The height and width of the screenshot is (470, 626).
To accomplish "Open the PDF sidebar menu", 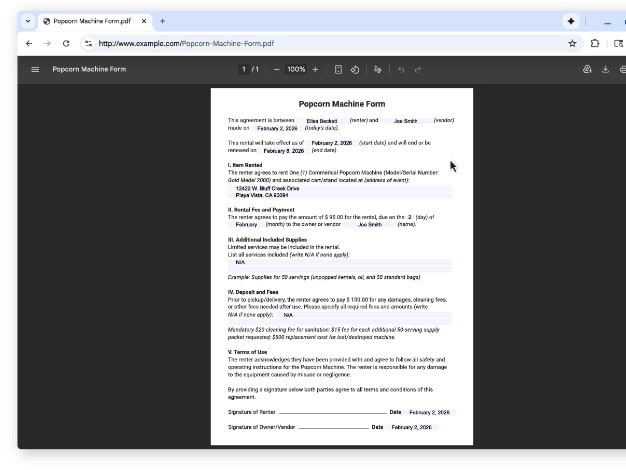I will [x=35, y=69].
